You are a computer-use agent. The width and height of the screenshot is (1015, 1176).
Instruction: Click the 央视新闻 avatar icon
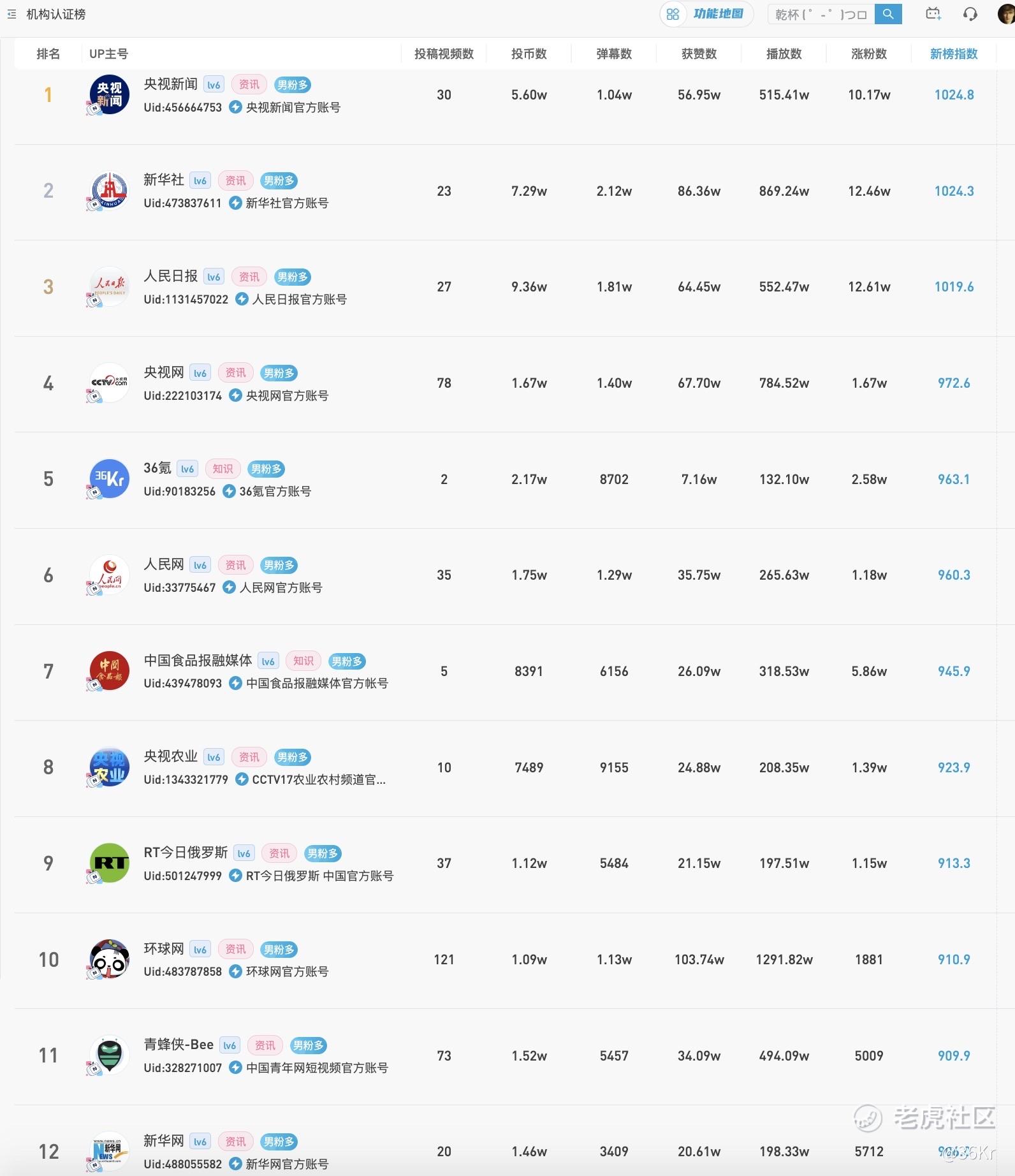(110, 95)
